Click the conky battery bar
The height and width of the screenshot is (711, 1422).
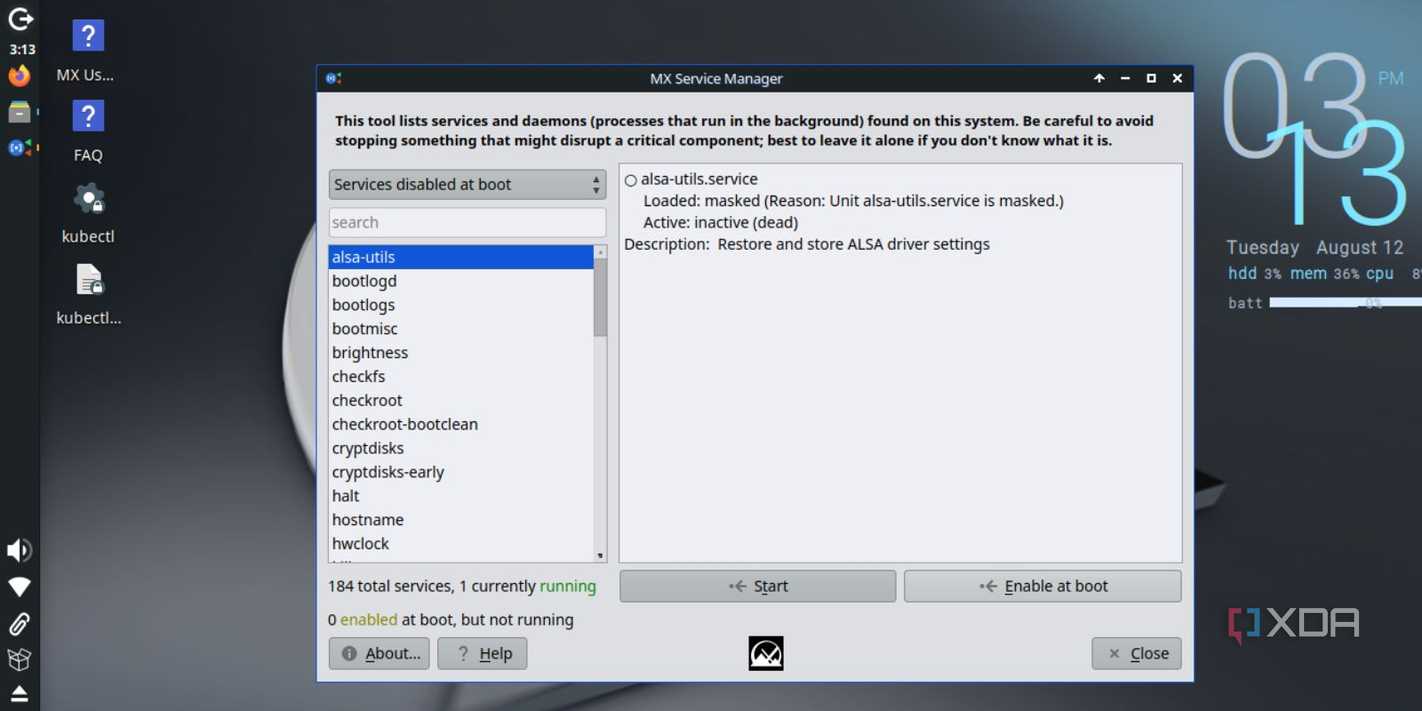point(1345,302)
